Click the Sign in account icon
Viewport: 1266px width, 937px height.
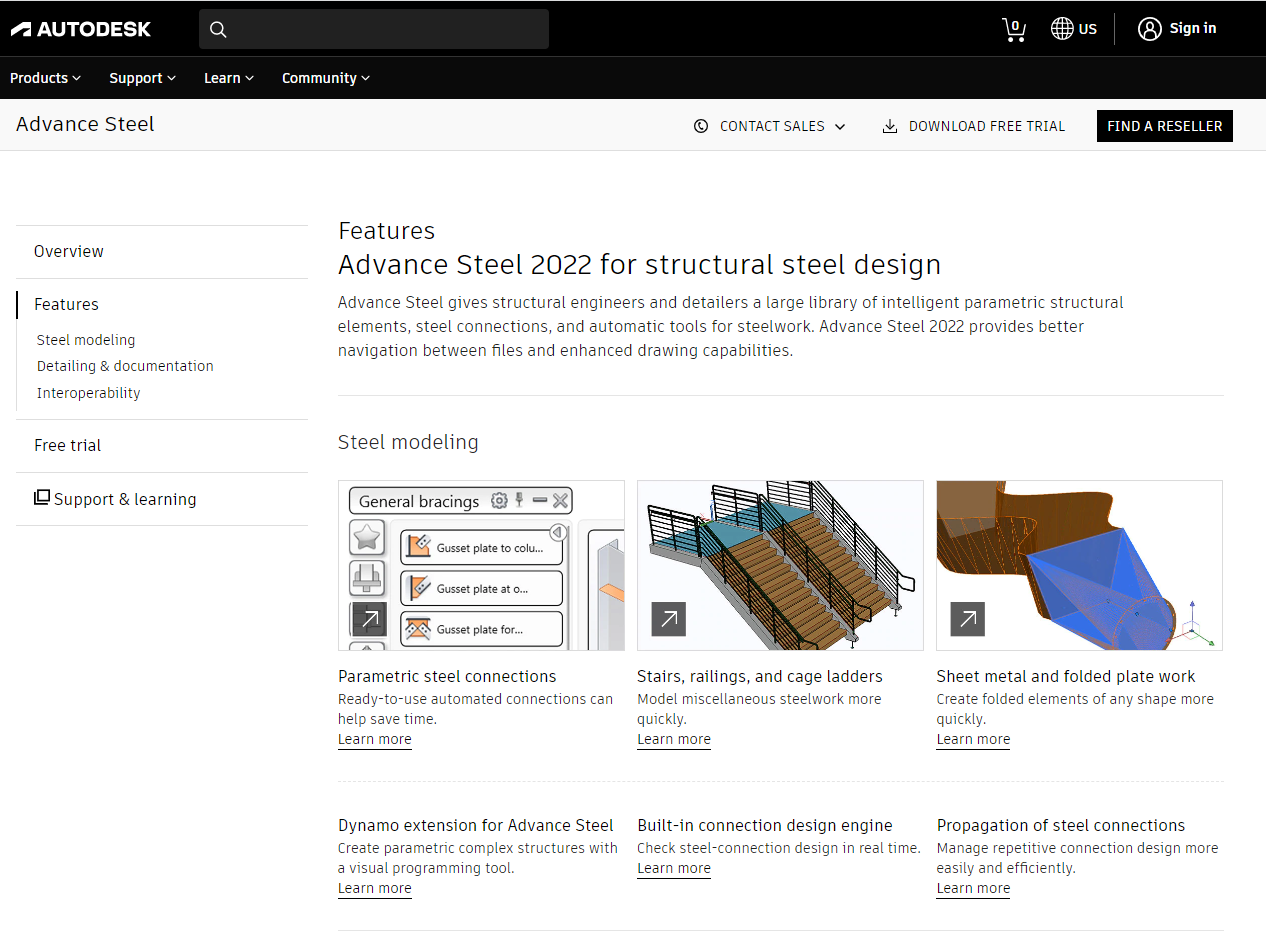1148,28
